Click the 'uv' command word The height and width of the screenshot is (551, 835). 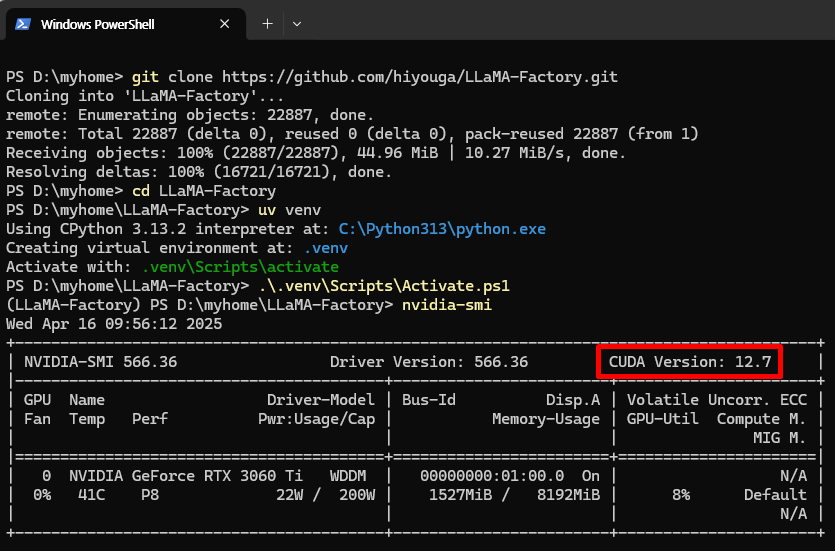point(267,210)
